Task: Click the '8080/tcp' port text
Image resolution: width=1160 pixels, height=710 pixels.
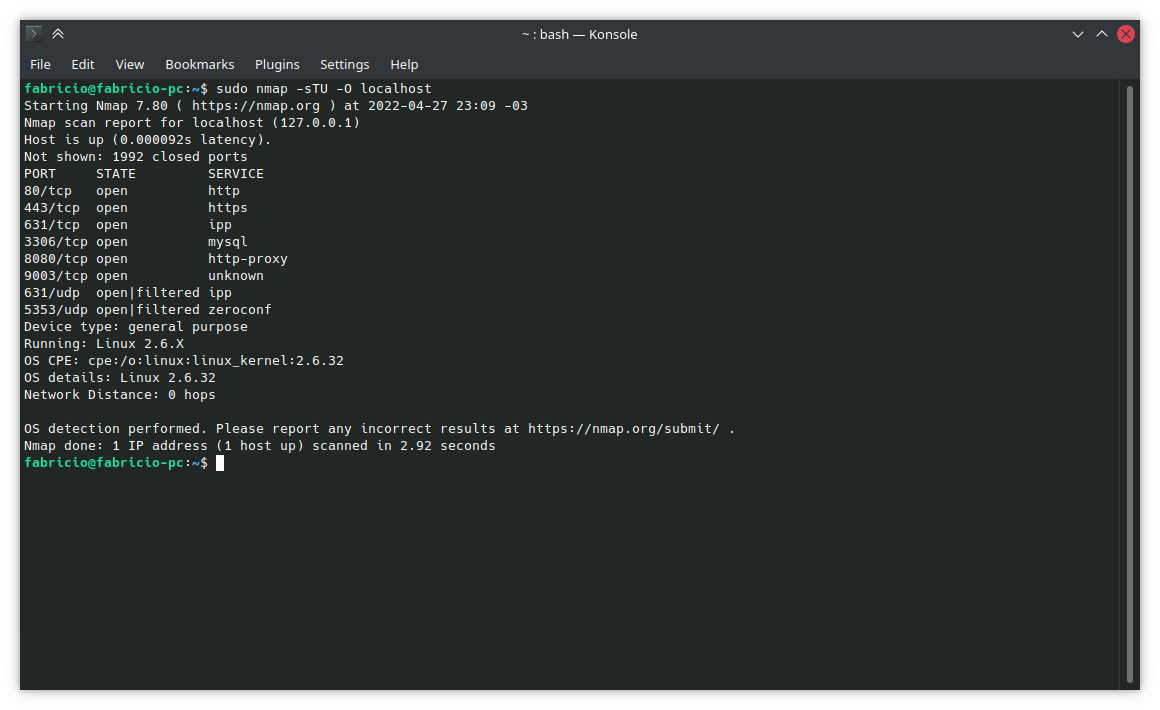Action: (55, 259)
